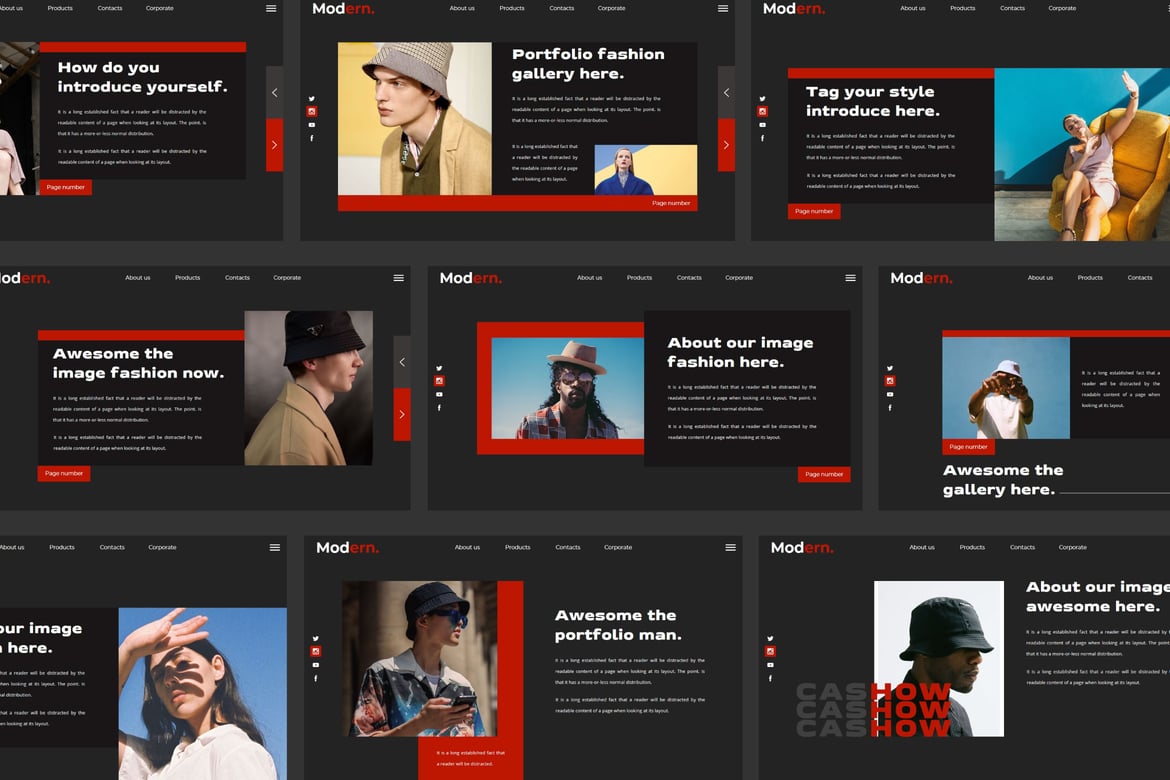
Task: Click photo of man holding phone in bucket hat
Action: (419, 659)
